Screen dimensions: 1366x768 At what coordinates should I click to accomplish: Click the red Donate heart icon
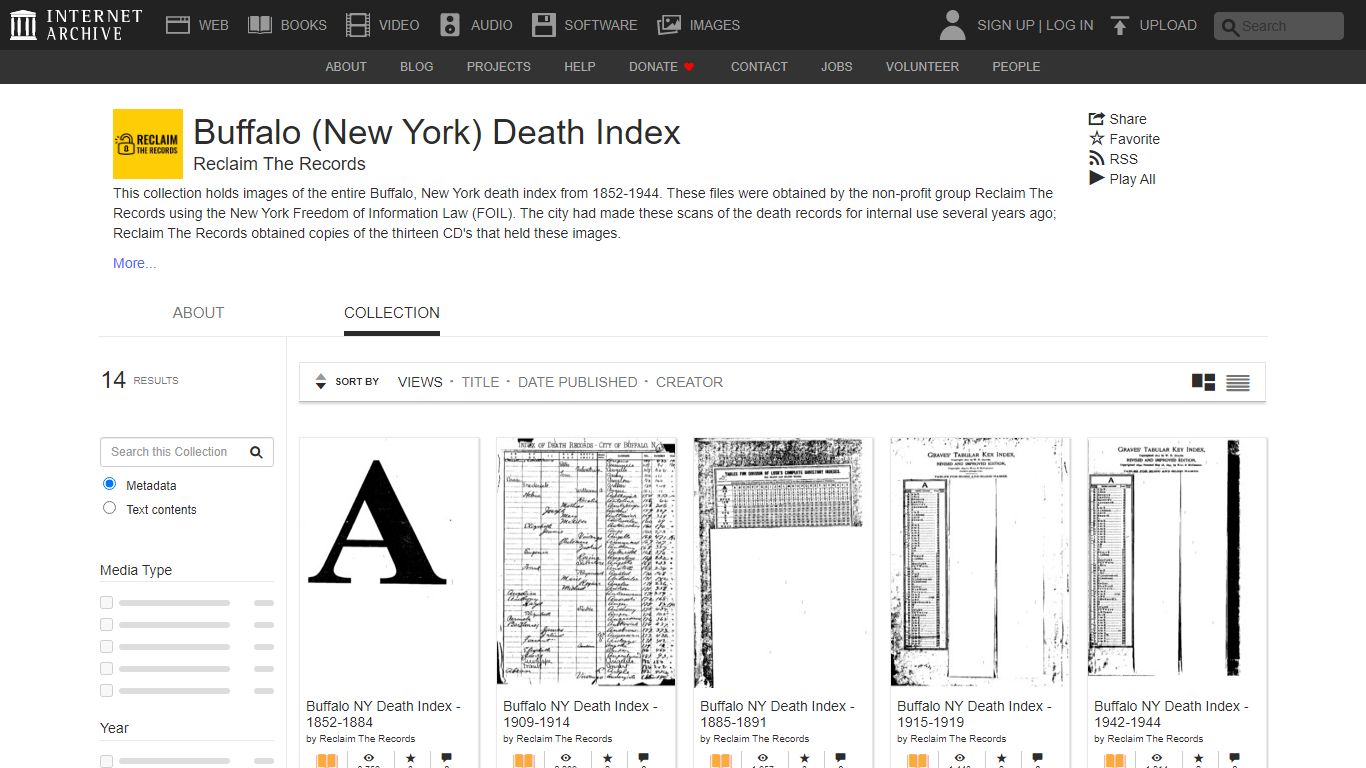click(689, 67)
